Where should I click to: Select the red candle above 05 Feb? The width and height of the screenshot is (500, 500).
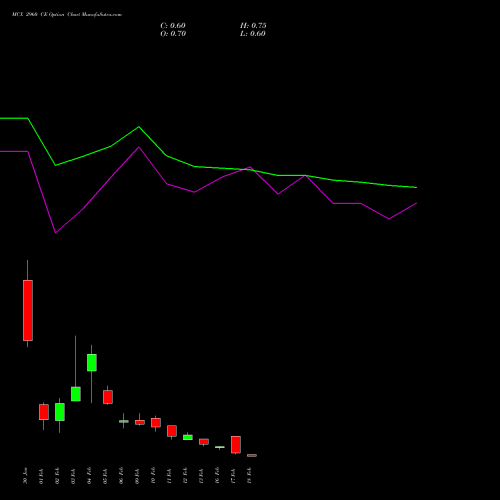[108, 397]
